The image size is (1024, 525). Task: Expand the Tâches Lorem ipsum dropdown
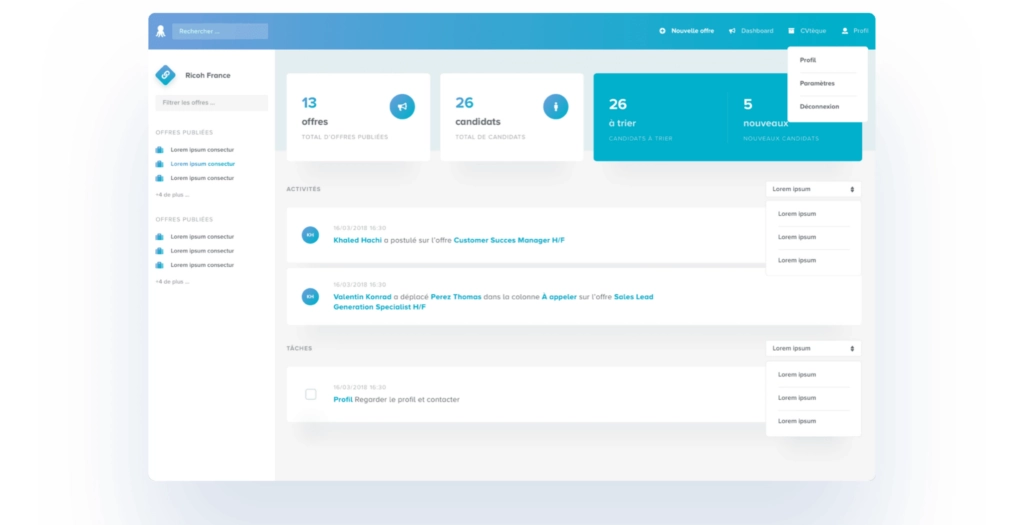[813, 349]
